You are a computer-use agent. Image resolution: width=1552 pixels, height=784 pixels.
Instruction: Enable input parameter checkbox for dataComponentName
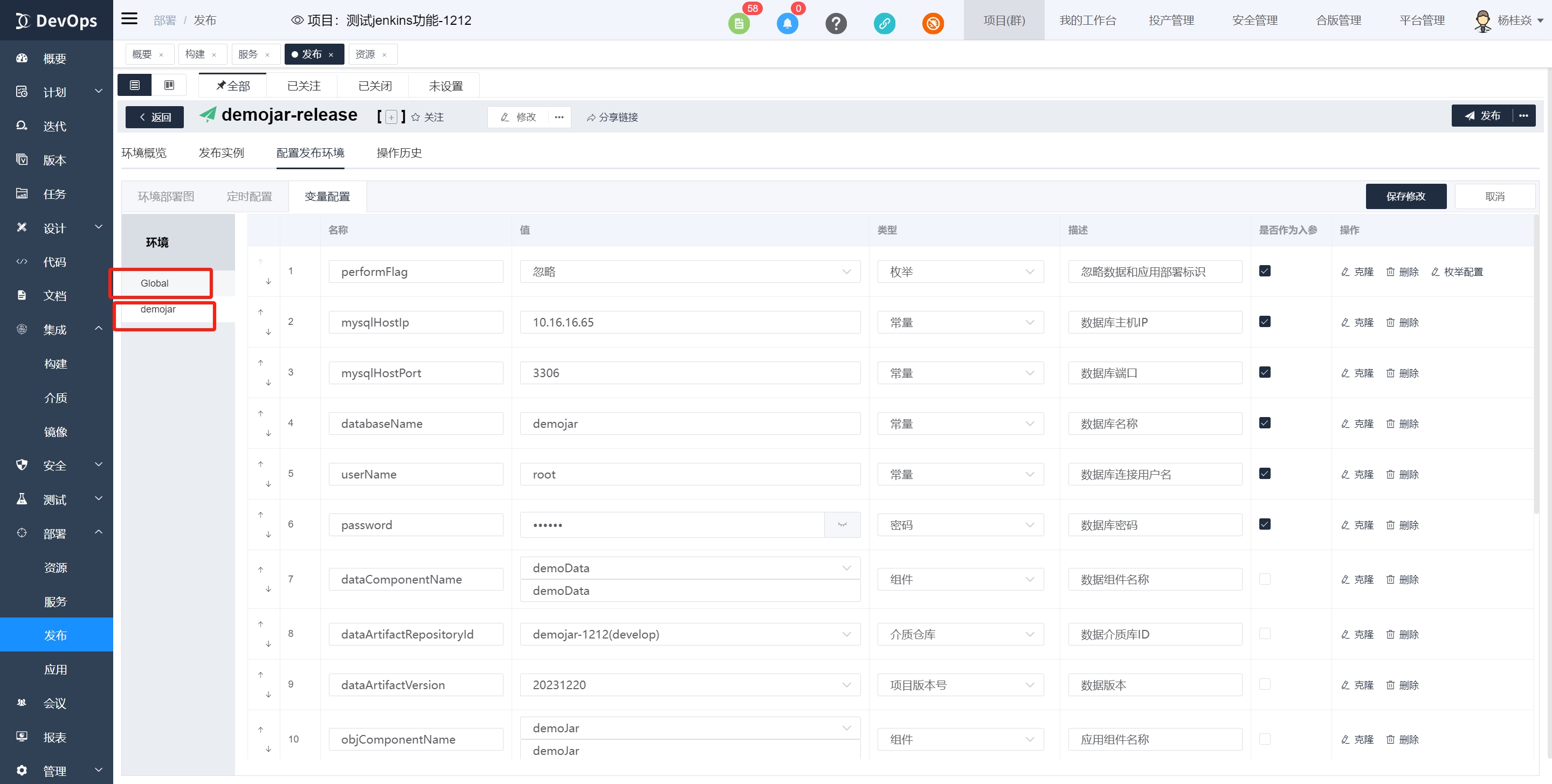1265,579
